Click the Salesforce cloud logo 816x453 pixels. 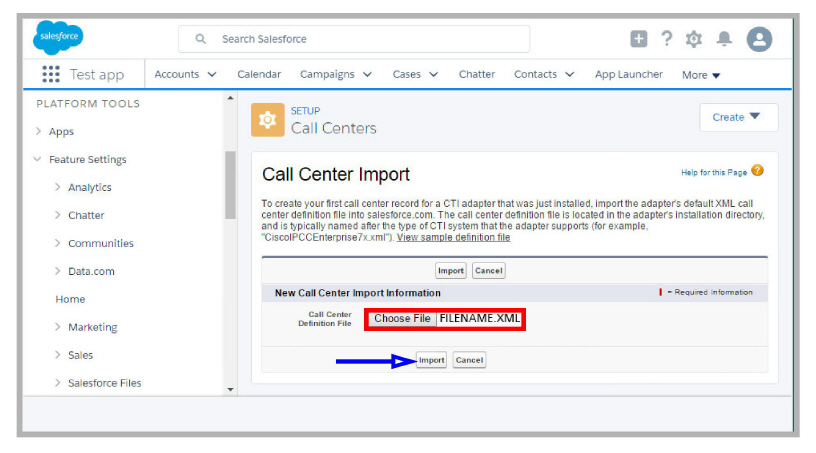tap(58, 37)
